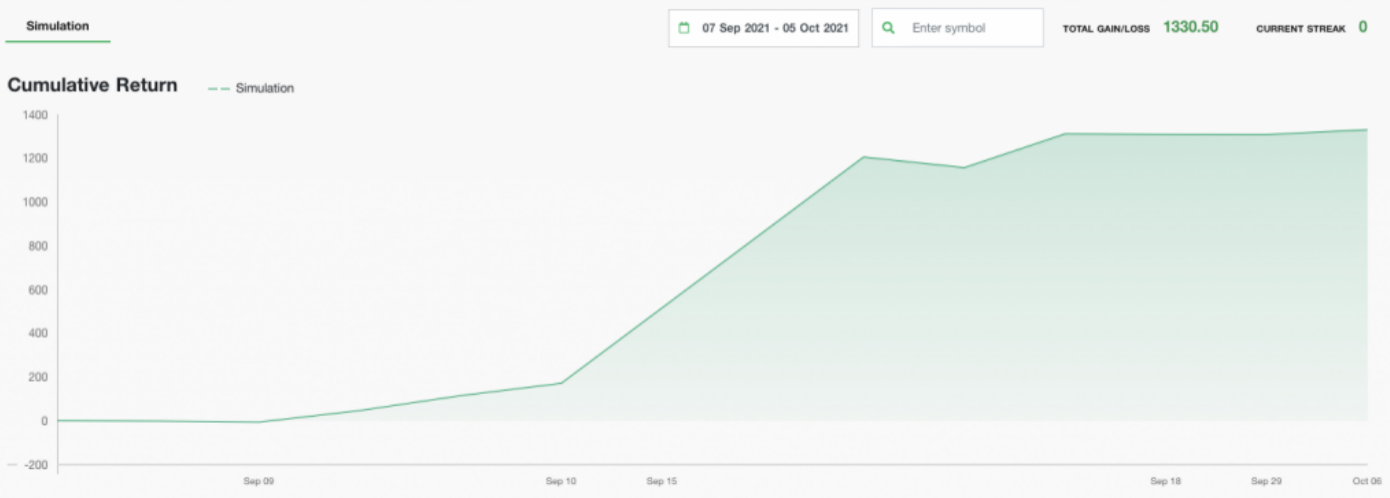Select the Sep 10 x-axis label

click(x=561, y=481)
